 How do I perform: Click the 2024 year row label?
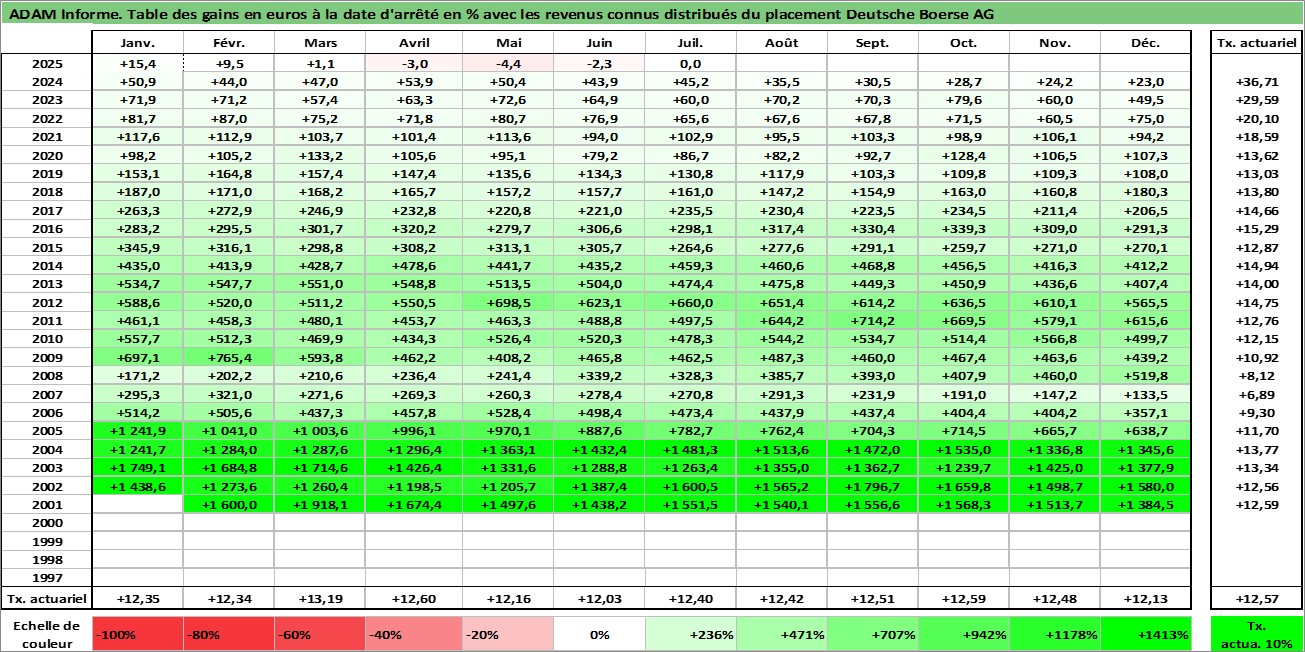coord(47,81)
